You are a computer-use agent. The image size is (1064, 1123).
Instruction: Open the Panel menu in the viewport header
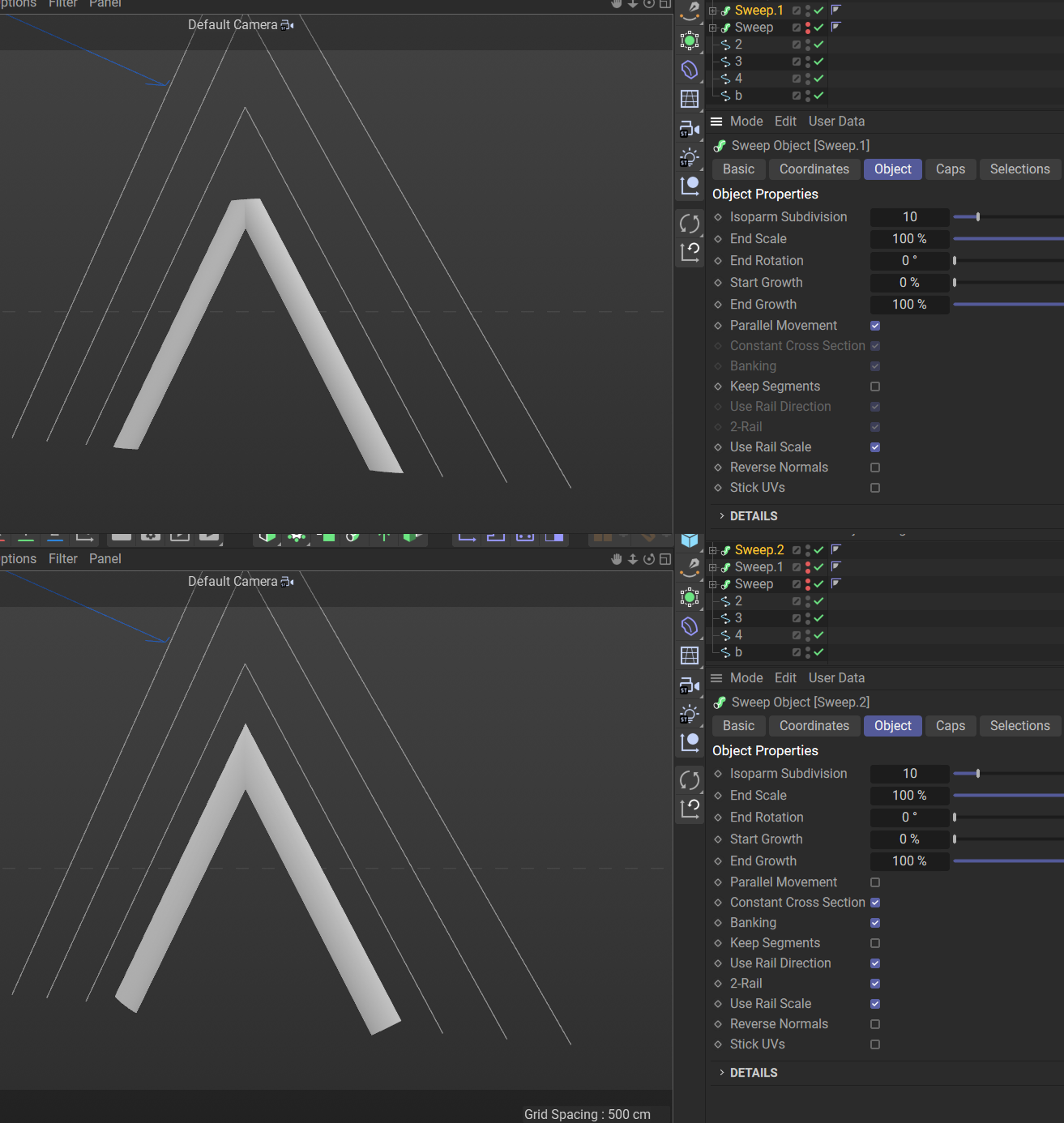pos(105,559)
